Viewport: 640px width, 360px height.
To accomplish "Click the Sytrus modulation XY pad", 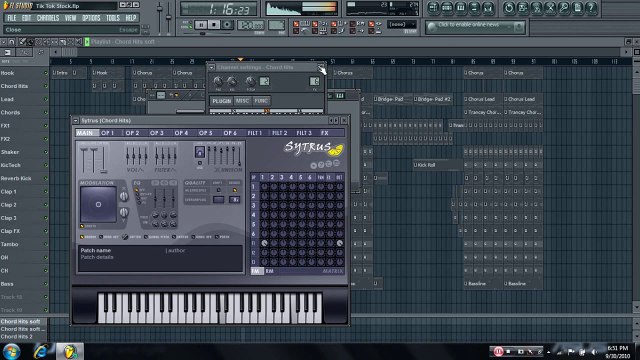I will click(98, 204).
